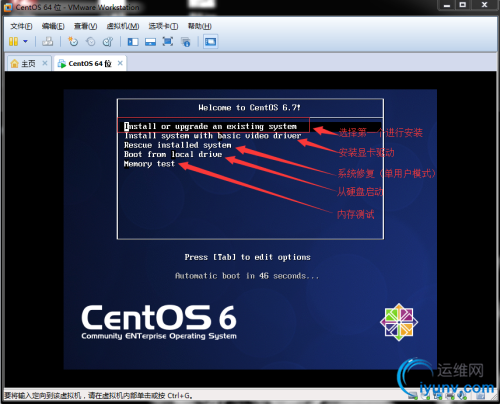Screen dimensions: 500x404
Task: Click the 'Automatic boot in 46 seconds' text
Action: [247, 276]
